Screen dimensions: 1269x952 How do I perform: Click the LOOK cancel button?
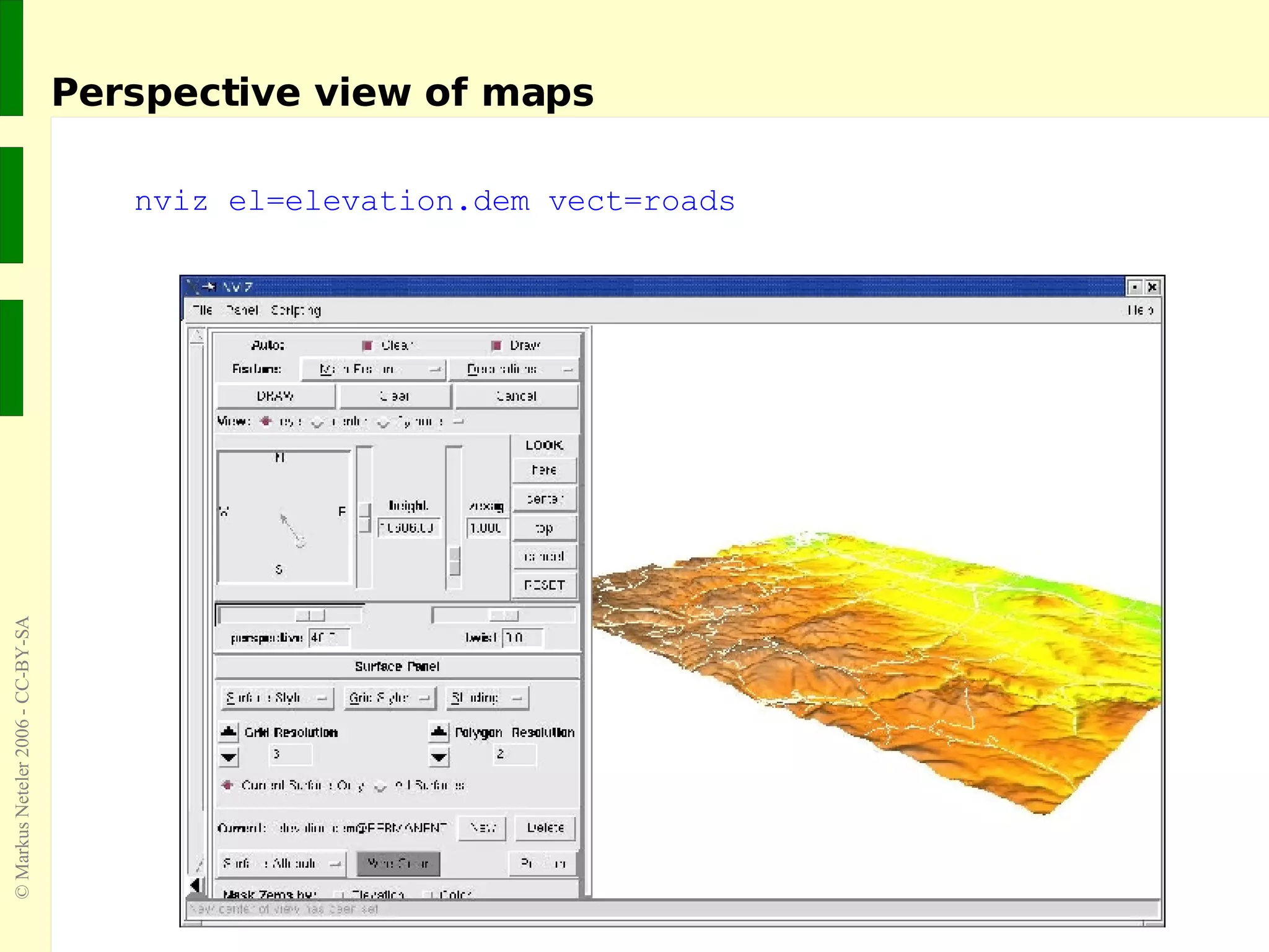click(x=544, y=556)
